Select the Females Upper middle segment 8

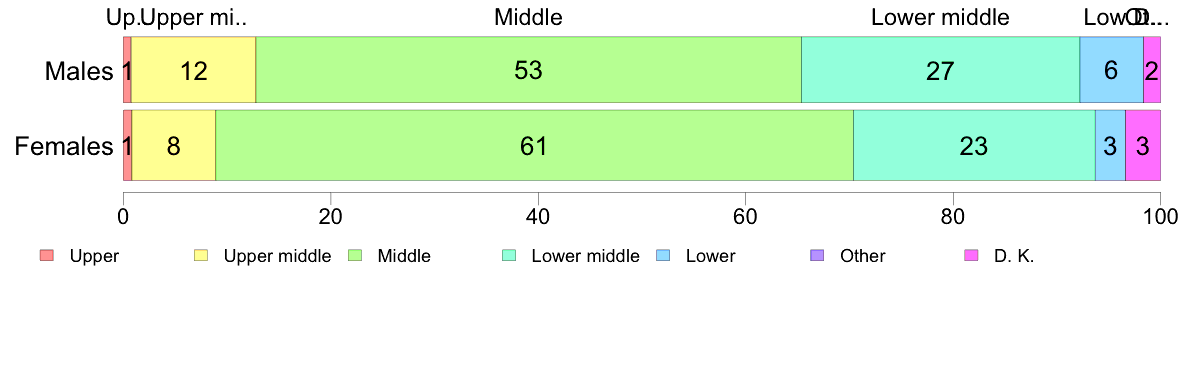point(174,145)
